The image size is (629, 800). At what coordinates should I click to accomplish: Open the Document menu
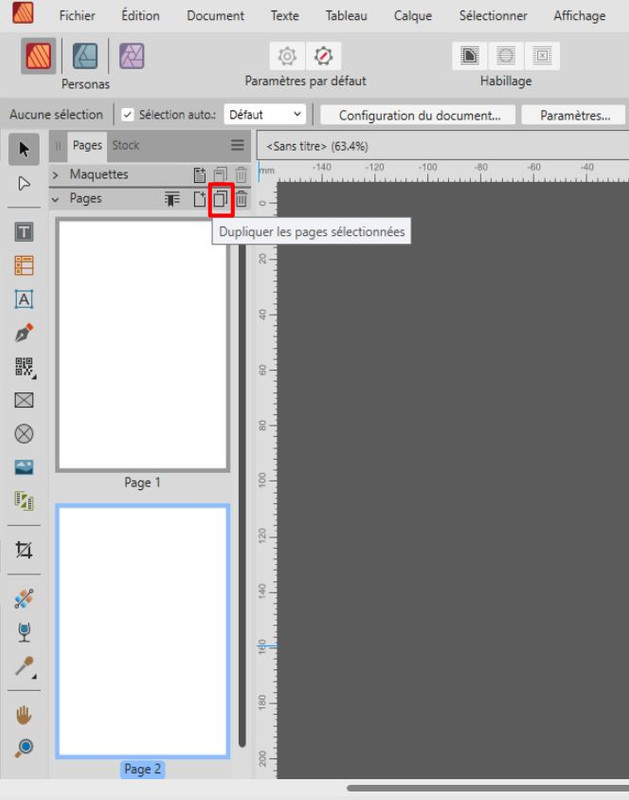click(x=215, y=16)
